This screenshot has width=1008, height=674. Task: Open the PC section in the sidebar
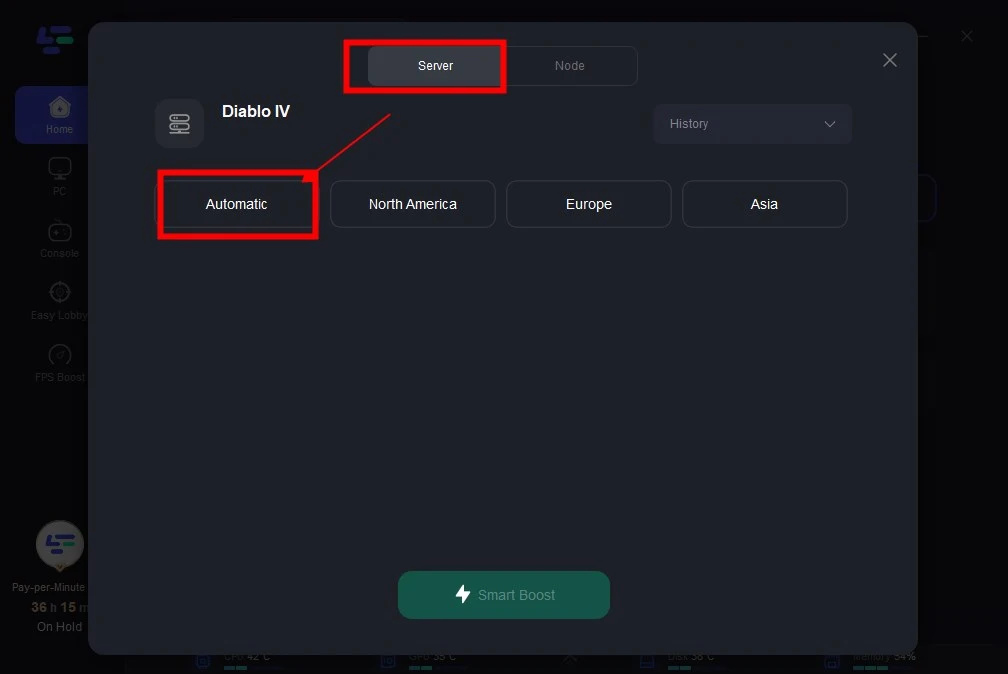pos(59,177)
